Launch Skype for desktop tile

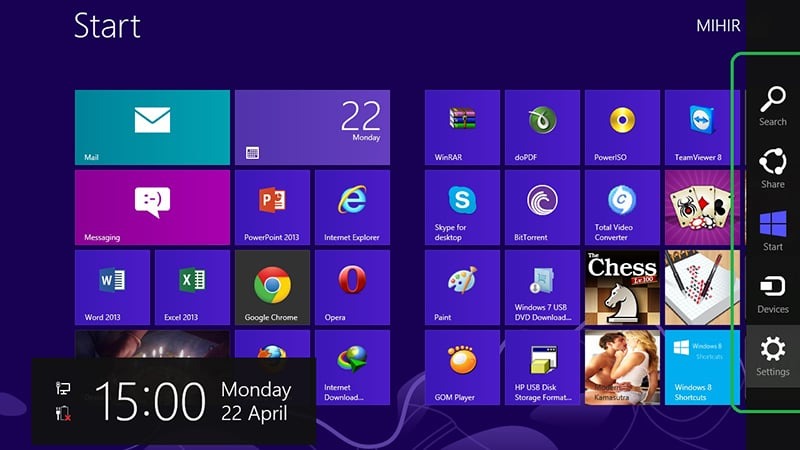coord(462,208)
